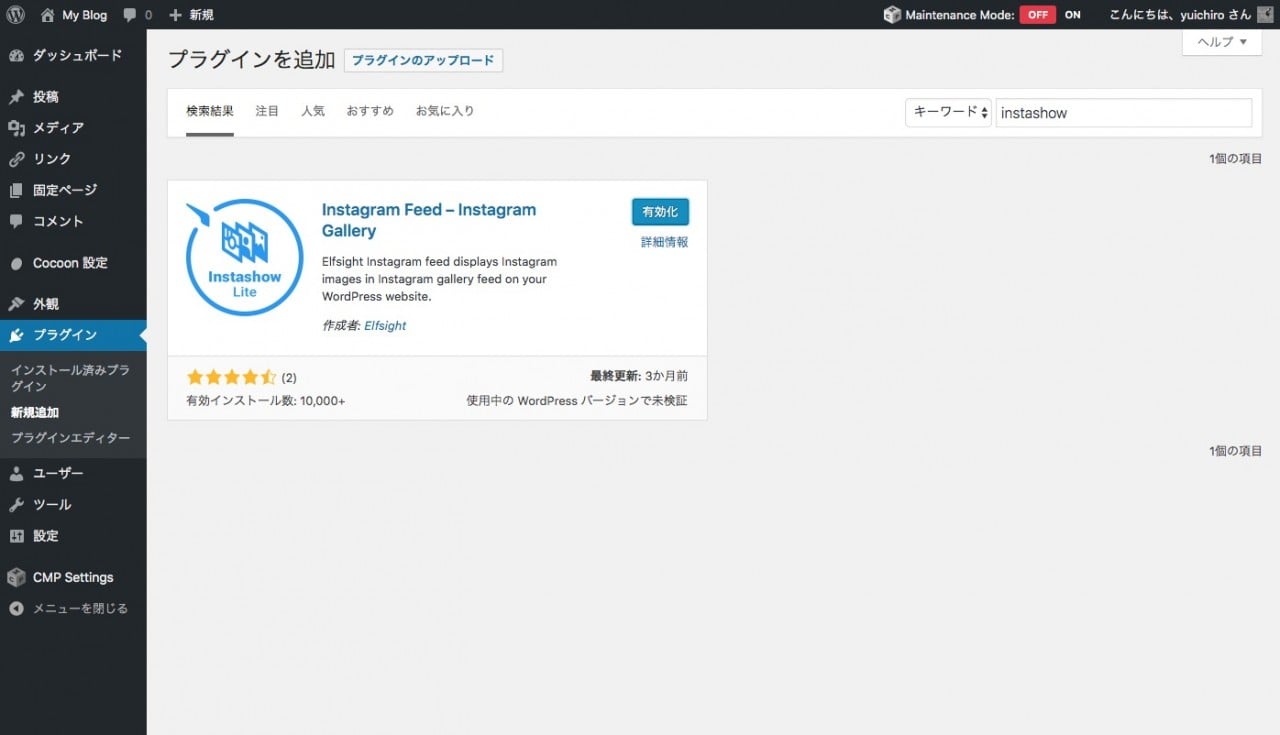Open the キーワード search type dropdown
This screenshot has height=735, width=1280.
949,112
